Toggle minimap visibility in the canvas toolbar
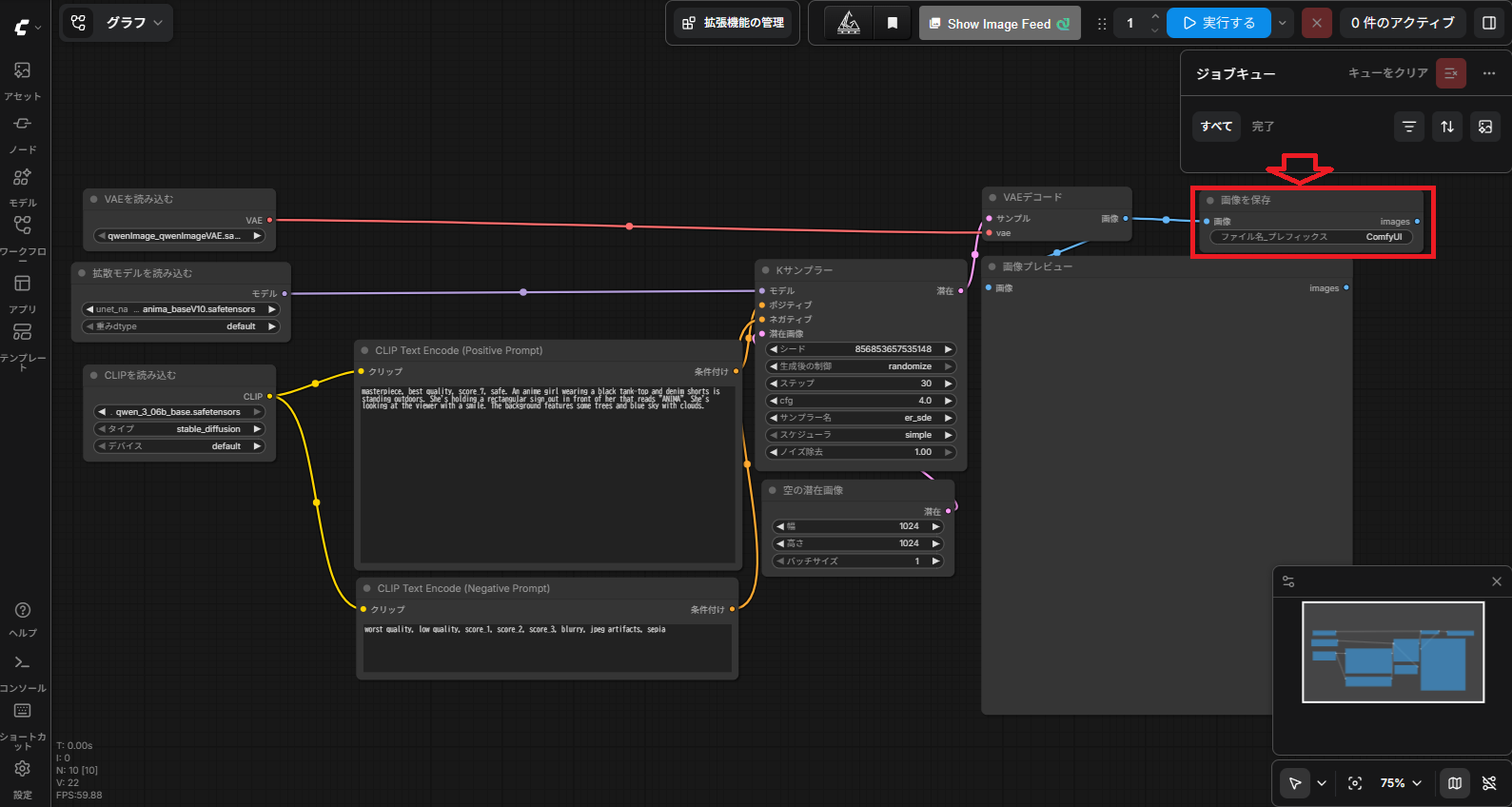Screen dimensions: 1512x807 pyautogui.click(x=1455, y=783)
